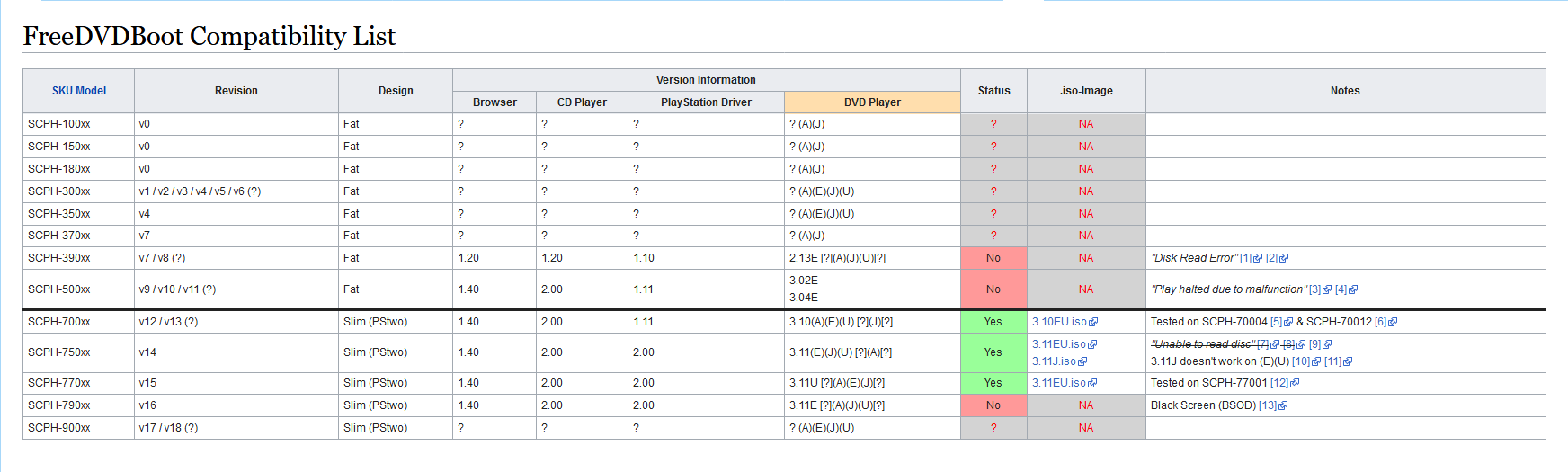
Task: Click the PlayStation Driver column header
Action: point(706,102)
